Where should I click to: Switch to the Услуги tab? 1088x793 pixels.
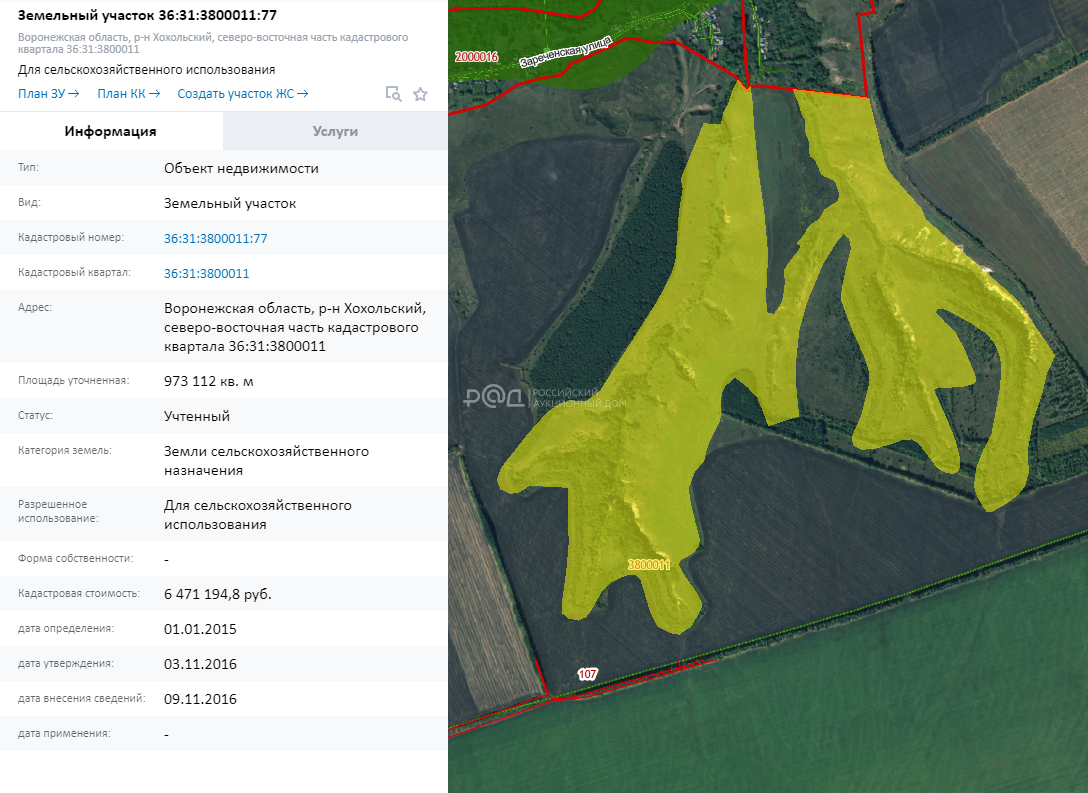[x=335, y=131]
